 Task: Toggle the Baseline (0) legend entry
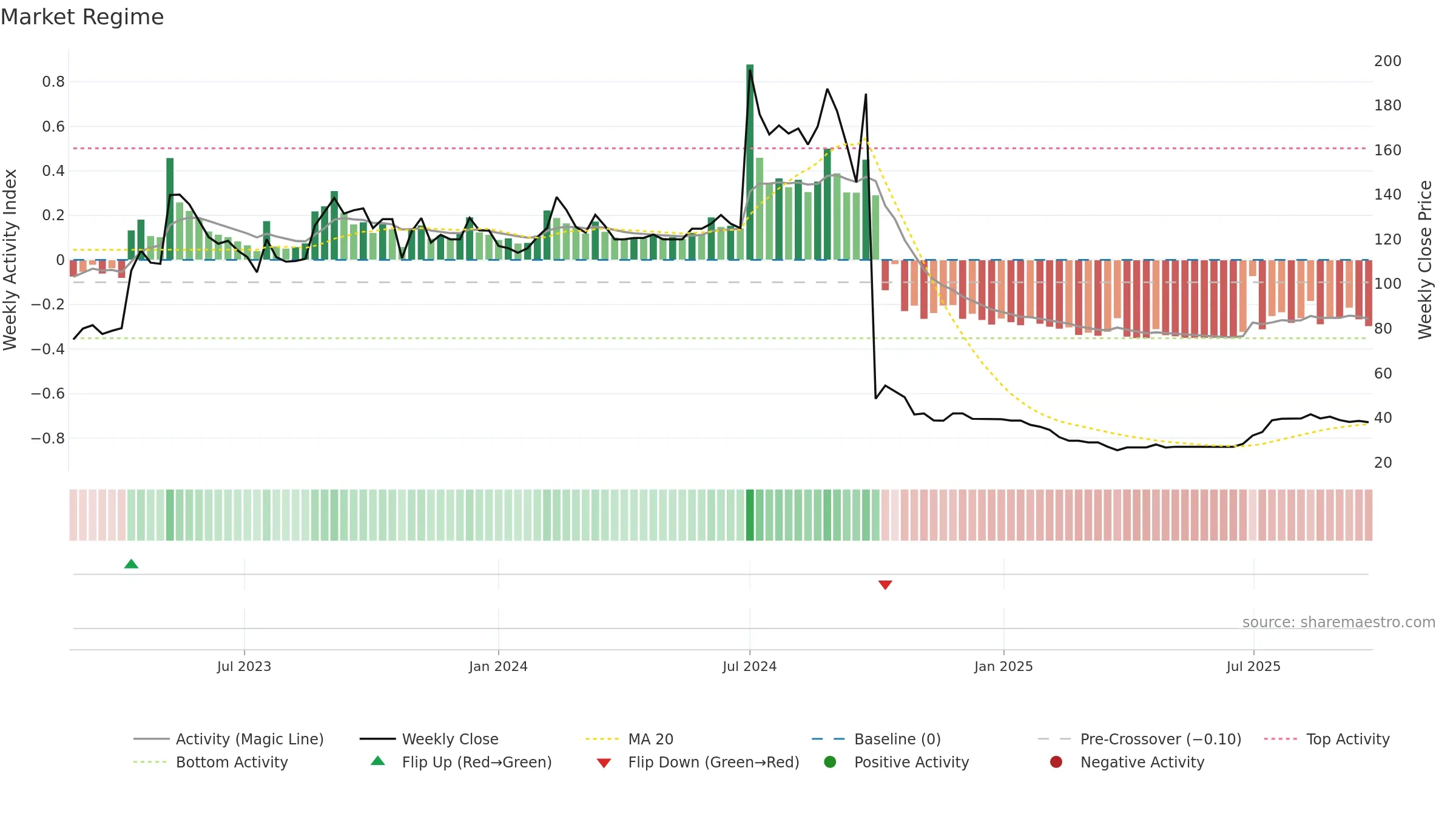(x=876, y=739)
